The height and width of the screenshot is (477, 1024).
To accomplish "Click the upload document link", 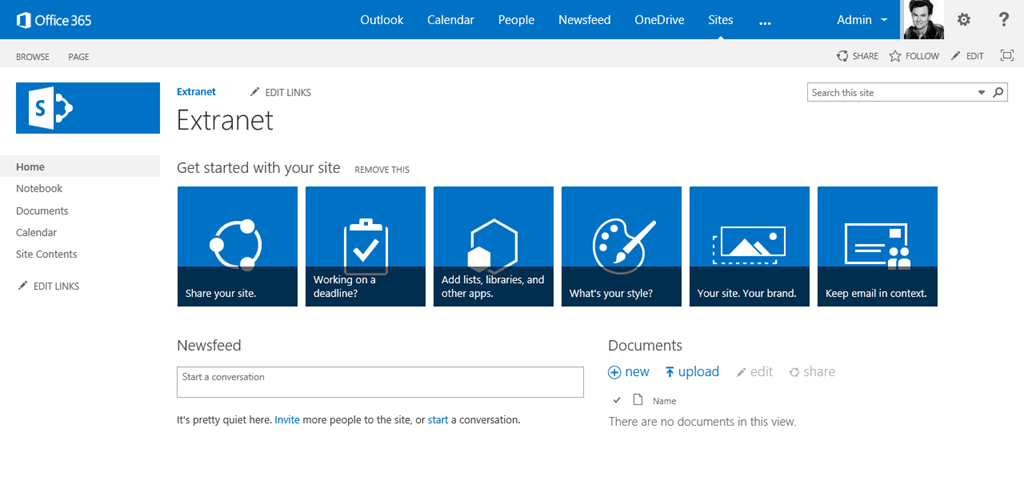I will [x=692, y=372].
